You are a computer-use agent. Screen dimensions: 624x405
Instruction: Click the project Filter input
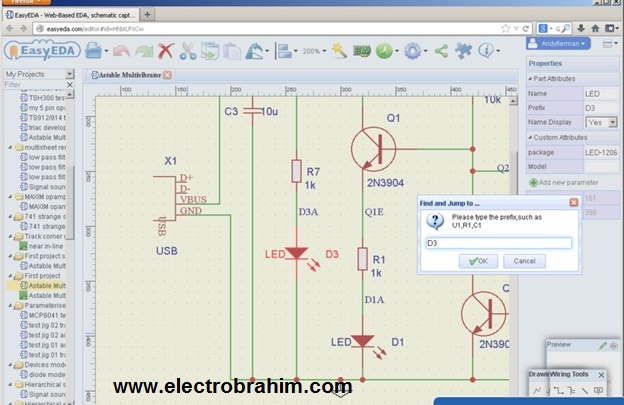pos(35,84)
